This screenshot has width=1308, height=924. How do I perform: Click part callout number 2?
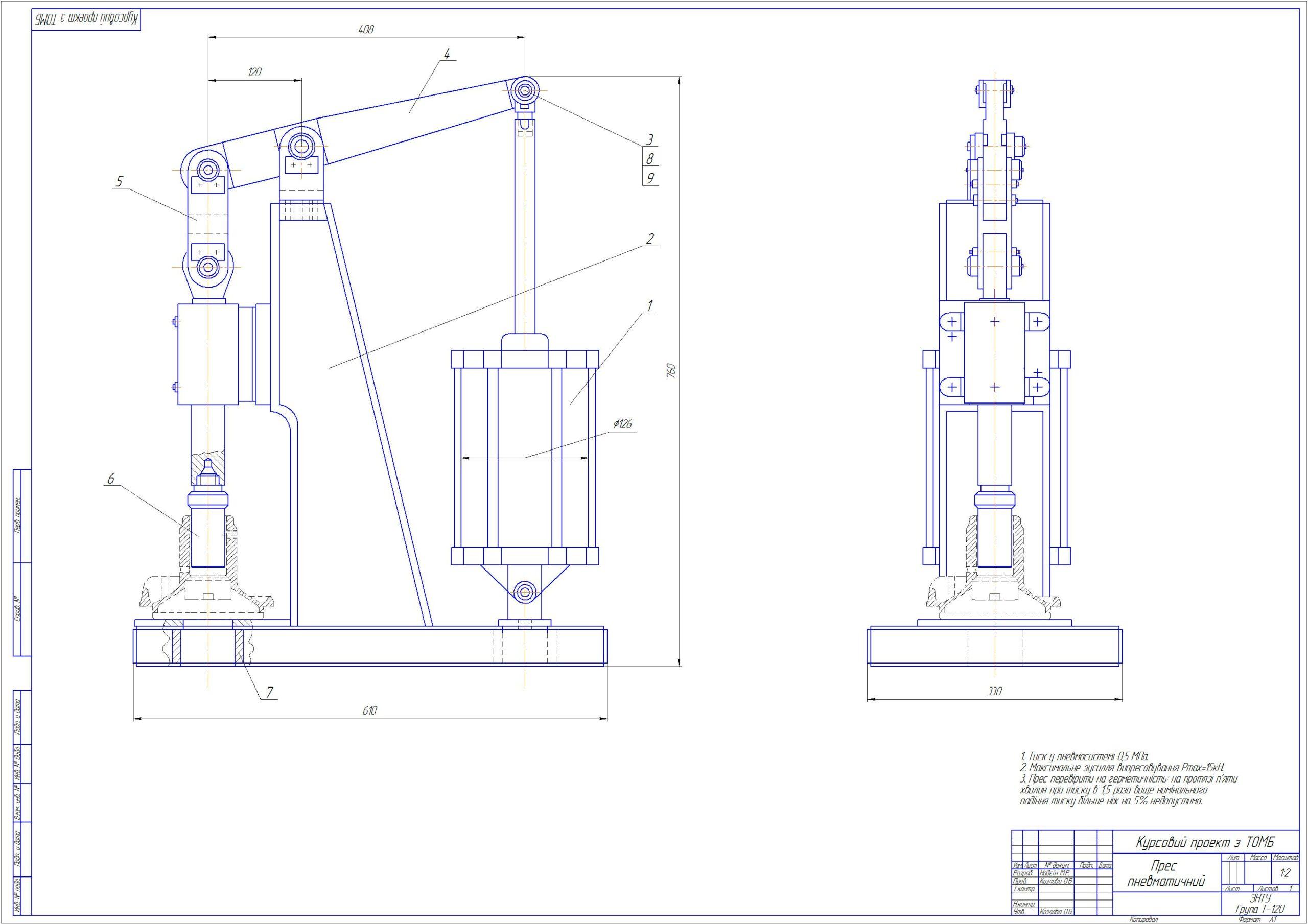click(x=649, y=239)
